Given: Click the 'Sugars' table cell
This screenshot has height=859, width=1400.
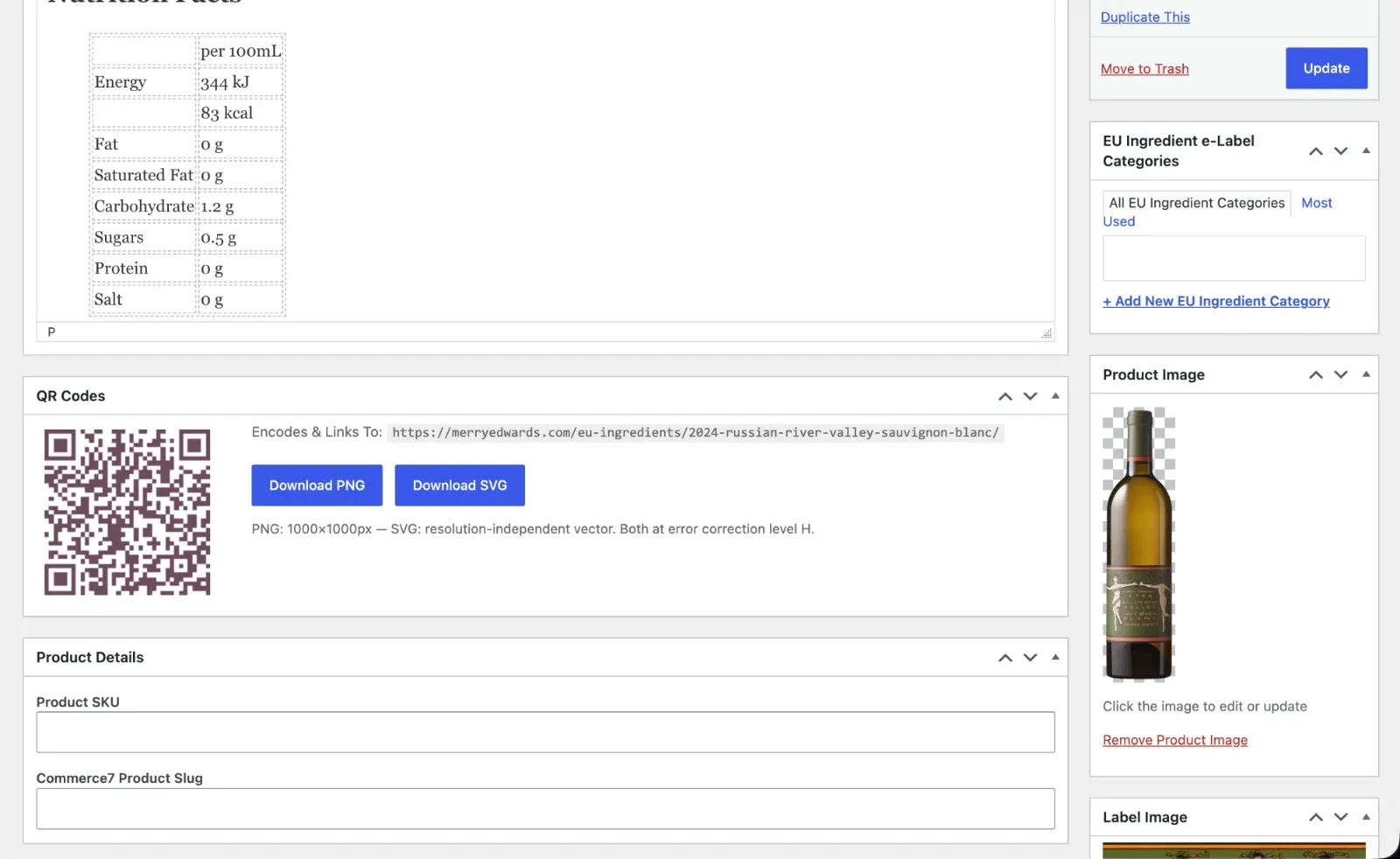Looking at the screenshot, I should (143, 238).
